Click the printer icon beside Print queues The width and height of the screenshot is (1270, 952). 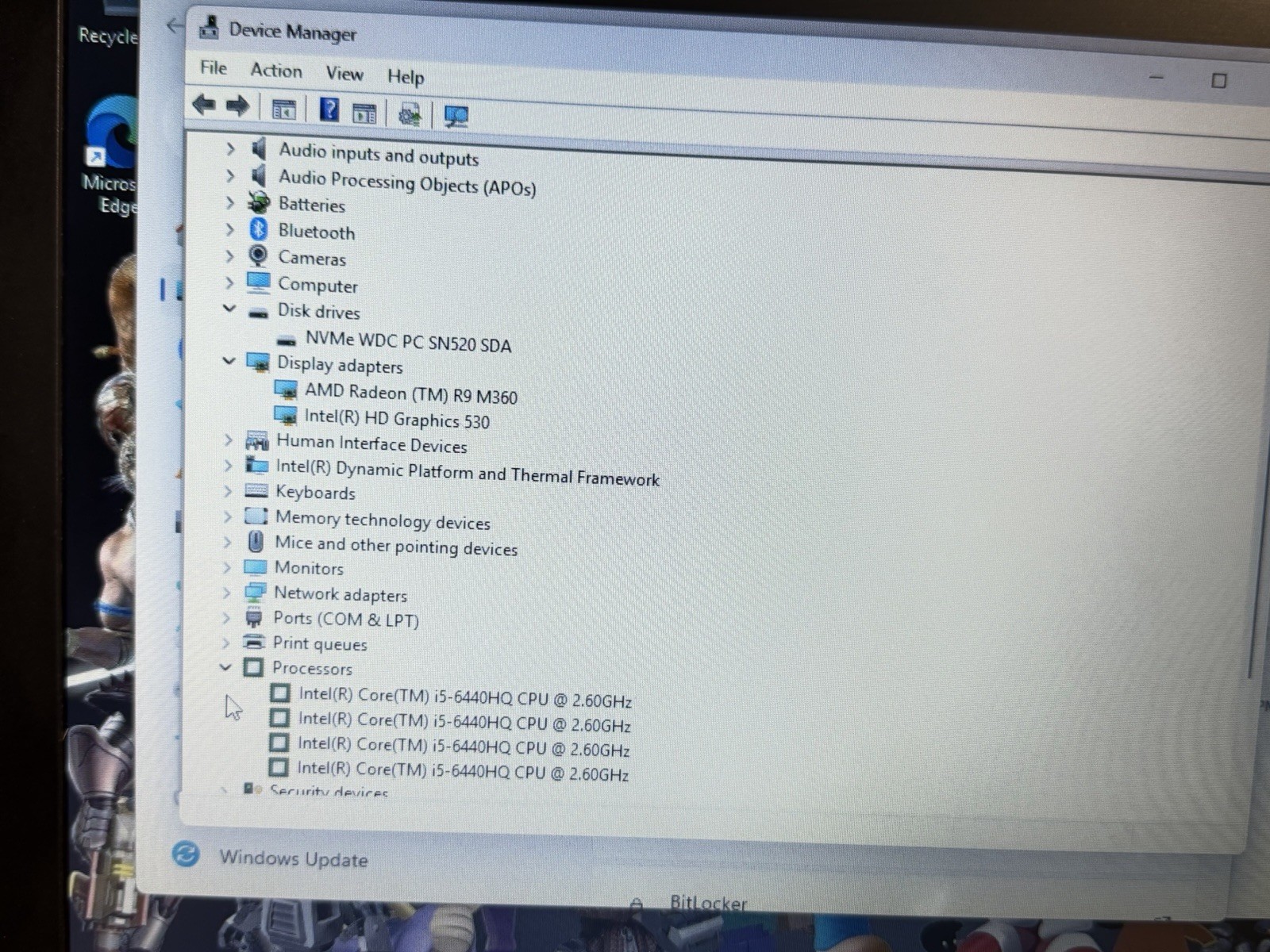254,641
